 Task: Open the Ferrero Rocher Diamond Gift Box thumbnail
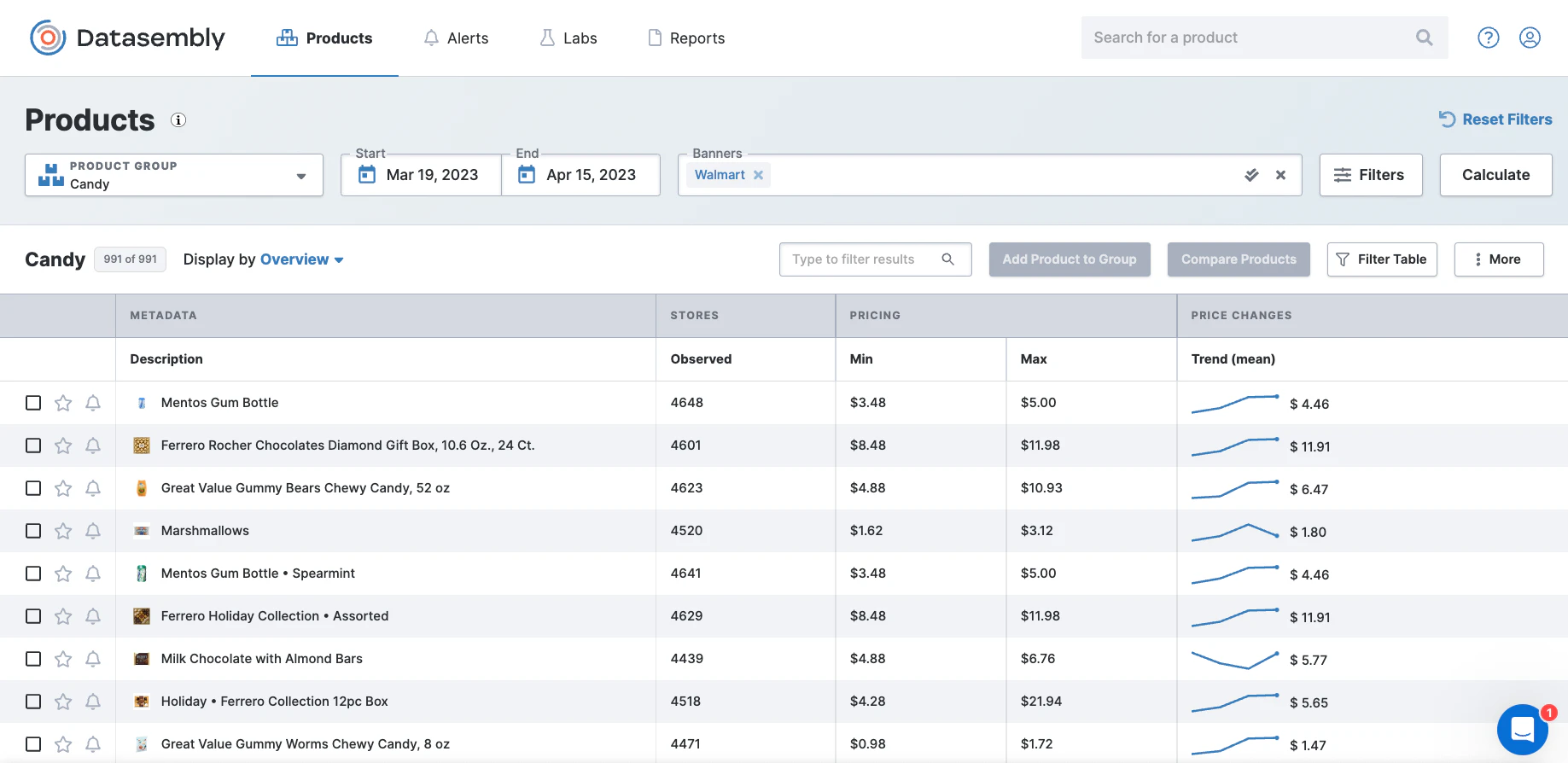tap(142, 446)
